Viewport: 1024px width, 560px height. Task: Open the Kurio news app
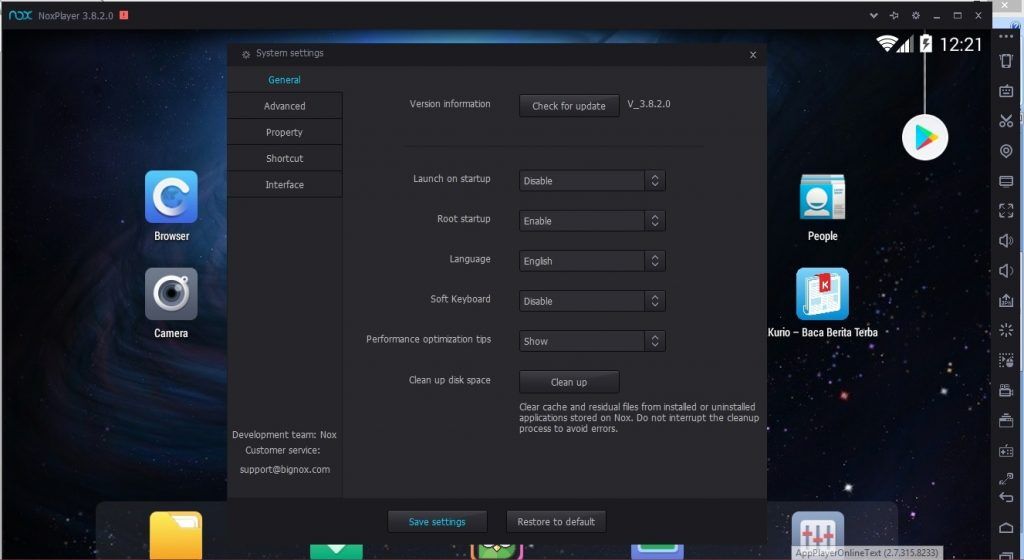(822, 294)
